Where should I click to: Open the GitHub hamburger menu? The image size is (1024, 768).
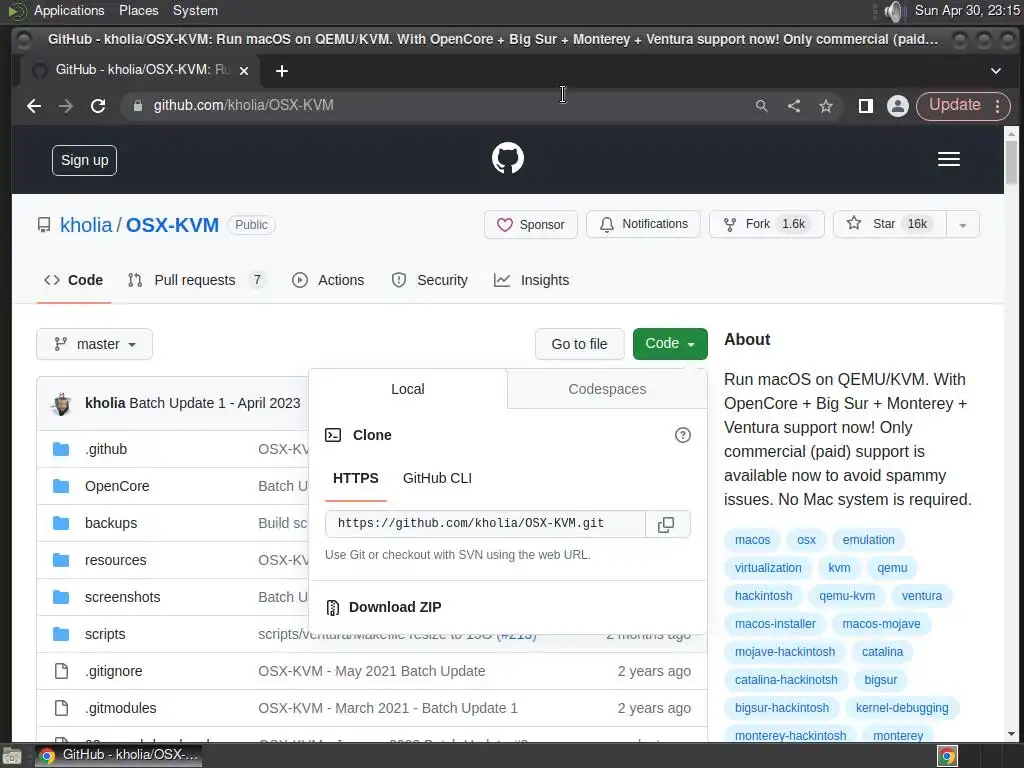click(x=949, y=159)
